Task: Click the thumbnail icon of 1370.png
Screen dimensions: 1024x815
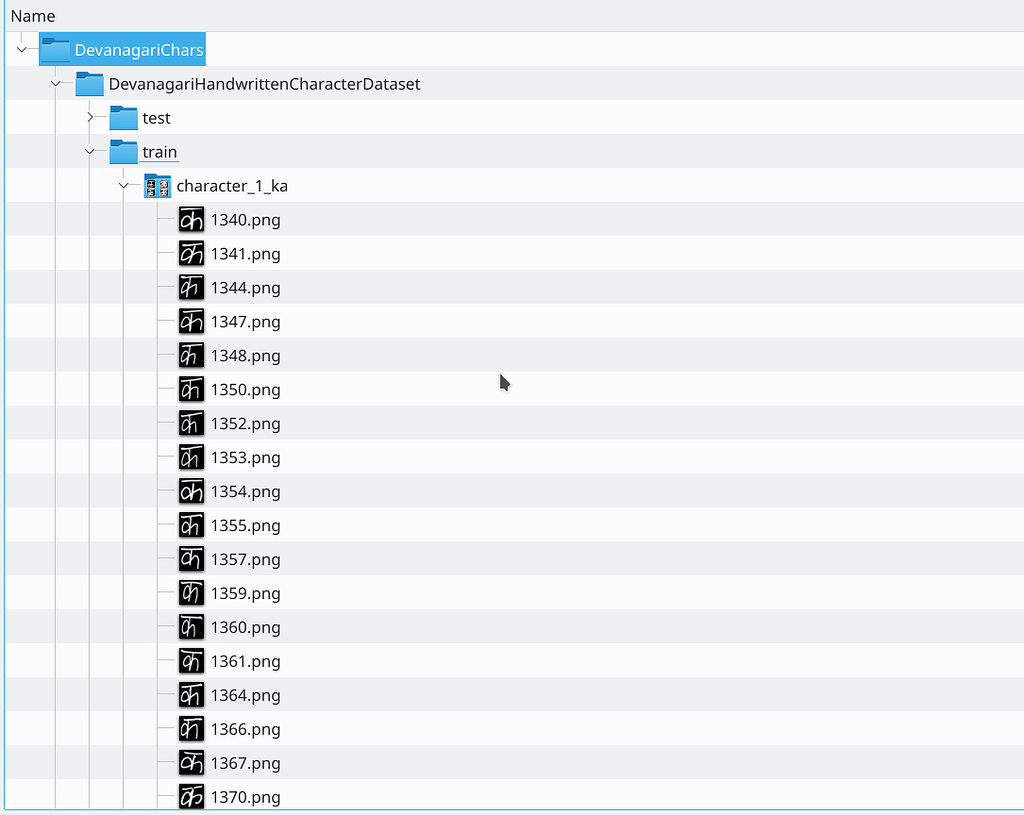Action: tap(191, 796)
